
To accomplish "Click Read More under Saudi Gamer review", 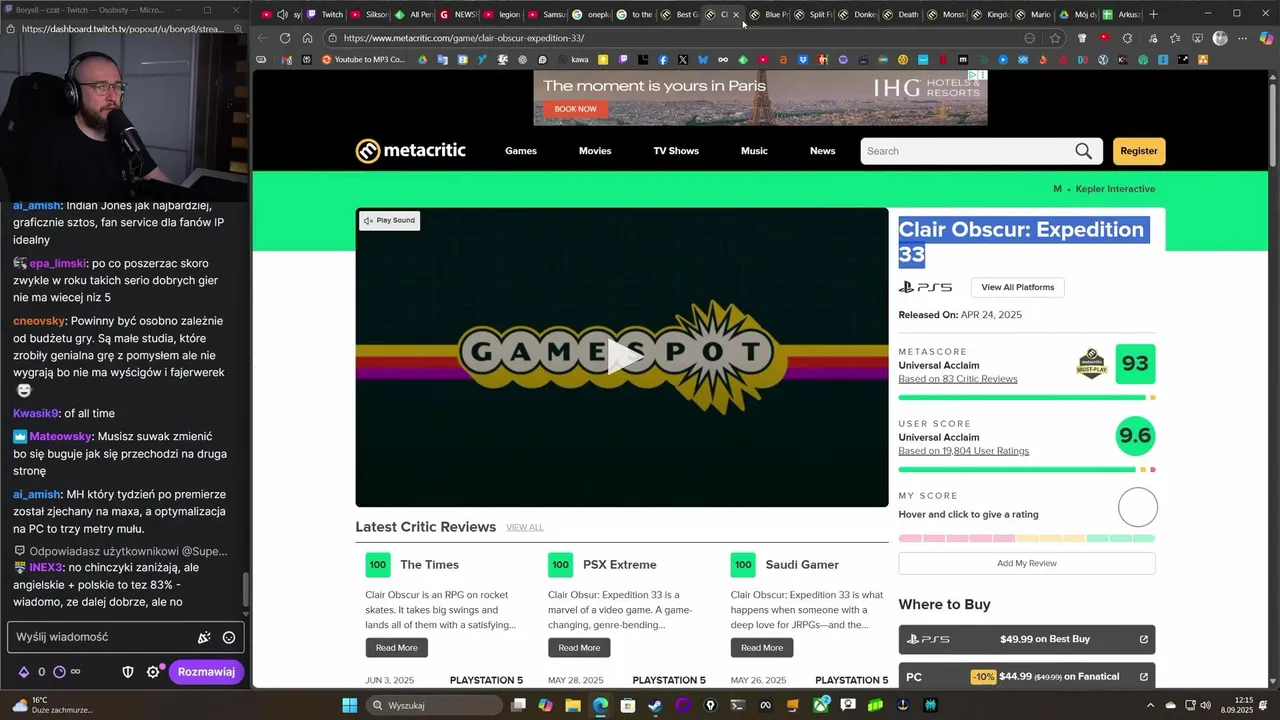I will pyautogui.click(x=762, y=648).
